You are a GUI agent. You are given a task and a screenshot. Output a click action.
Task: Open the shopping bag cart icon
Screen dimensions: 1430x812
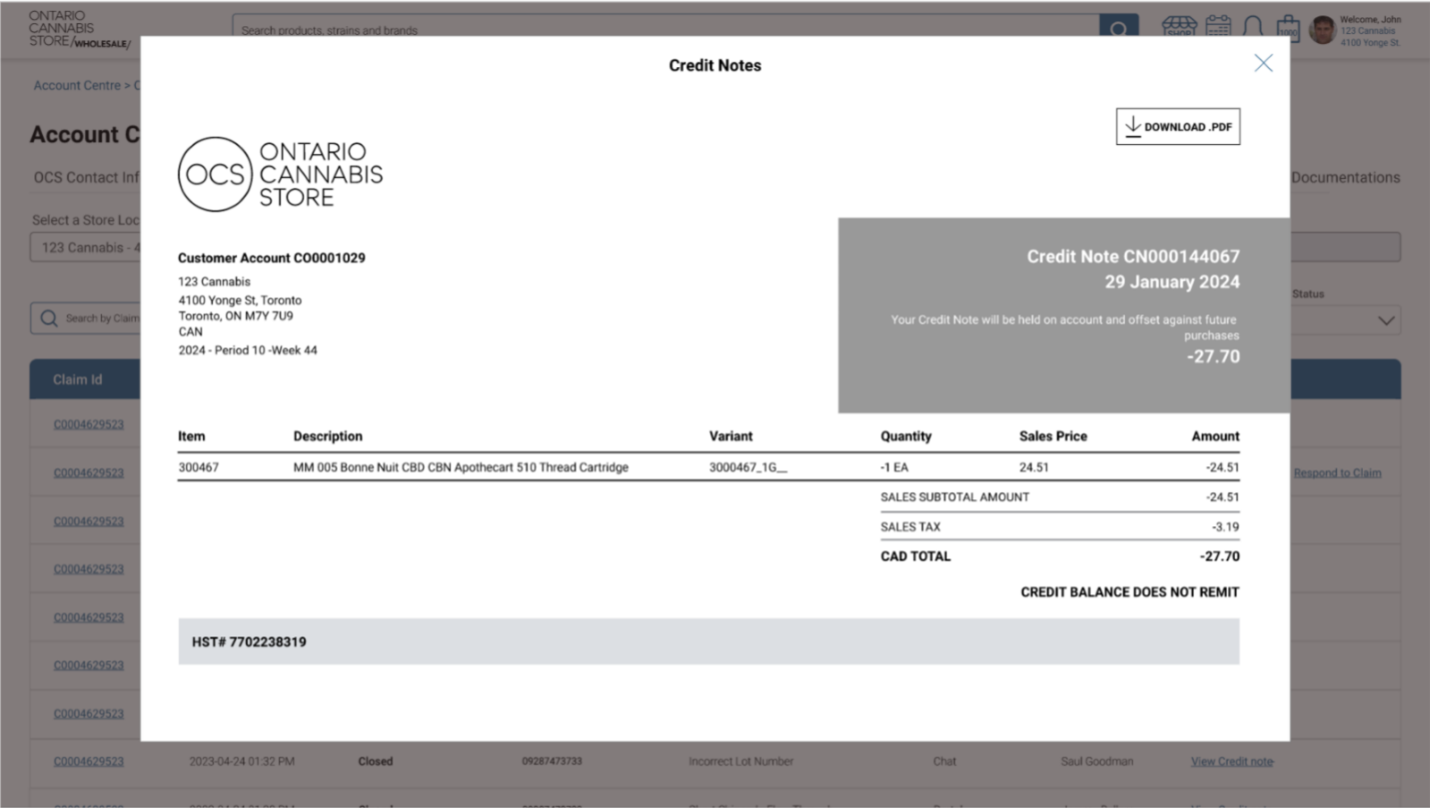tap(1288, 28)
